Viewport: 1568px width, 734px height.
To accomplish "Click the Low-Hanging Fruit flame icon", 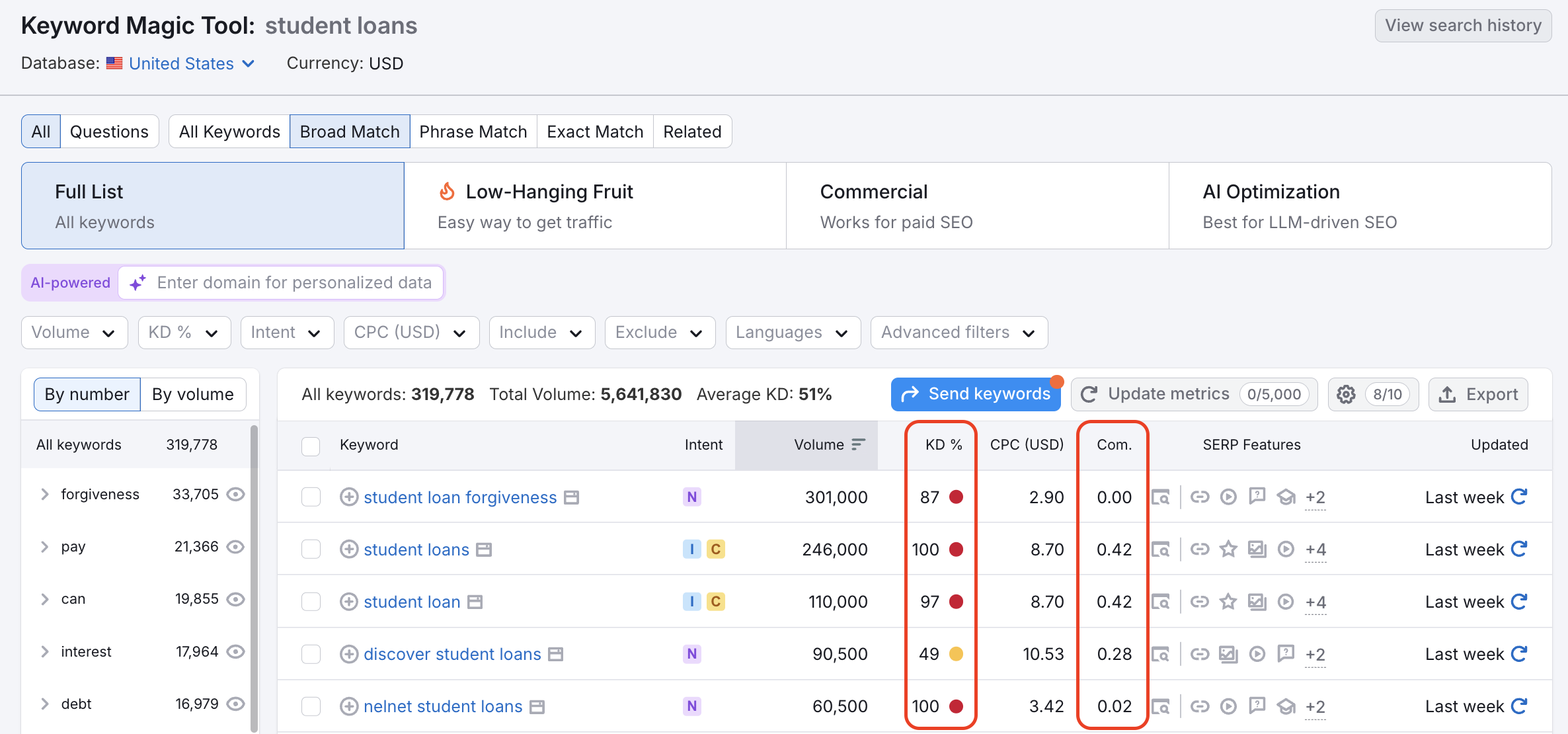I will coord(448,192).
